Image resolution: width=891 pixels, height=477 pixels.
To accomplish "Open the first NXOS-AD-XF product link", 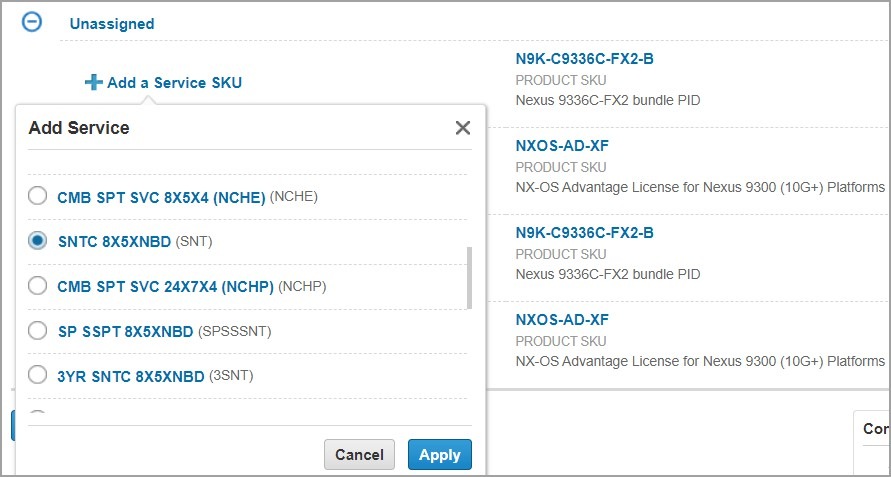I will click(x=562, y=146).
